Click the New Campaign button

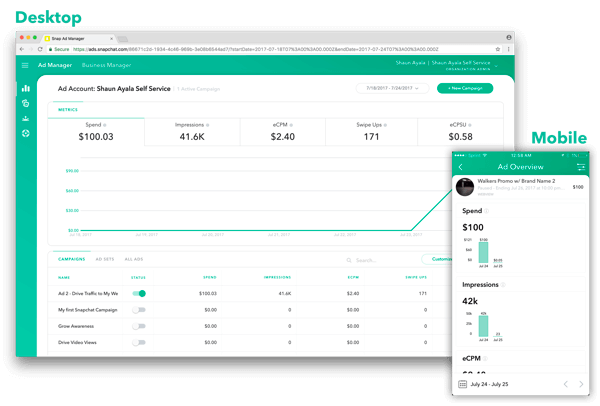point(465,88)
